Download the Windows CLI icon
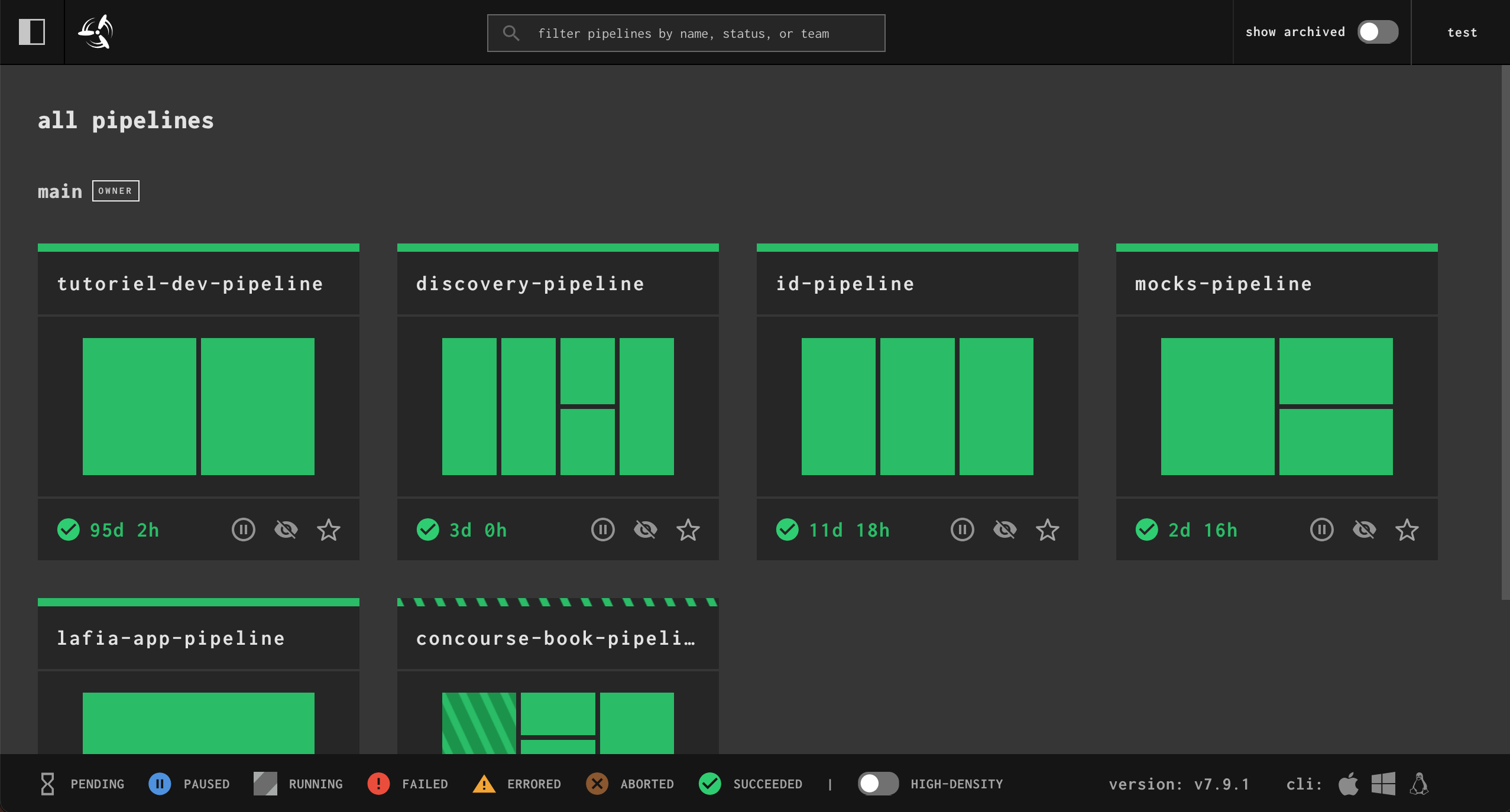Screen dimensions: 1510x812 (x=1383, y=784)
